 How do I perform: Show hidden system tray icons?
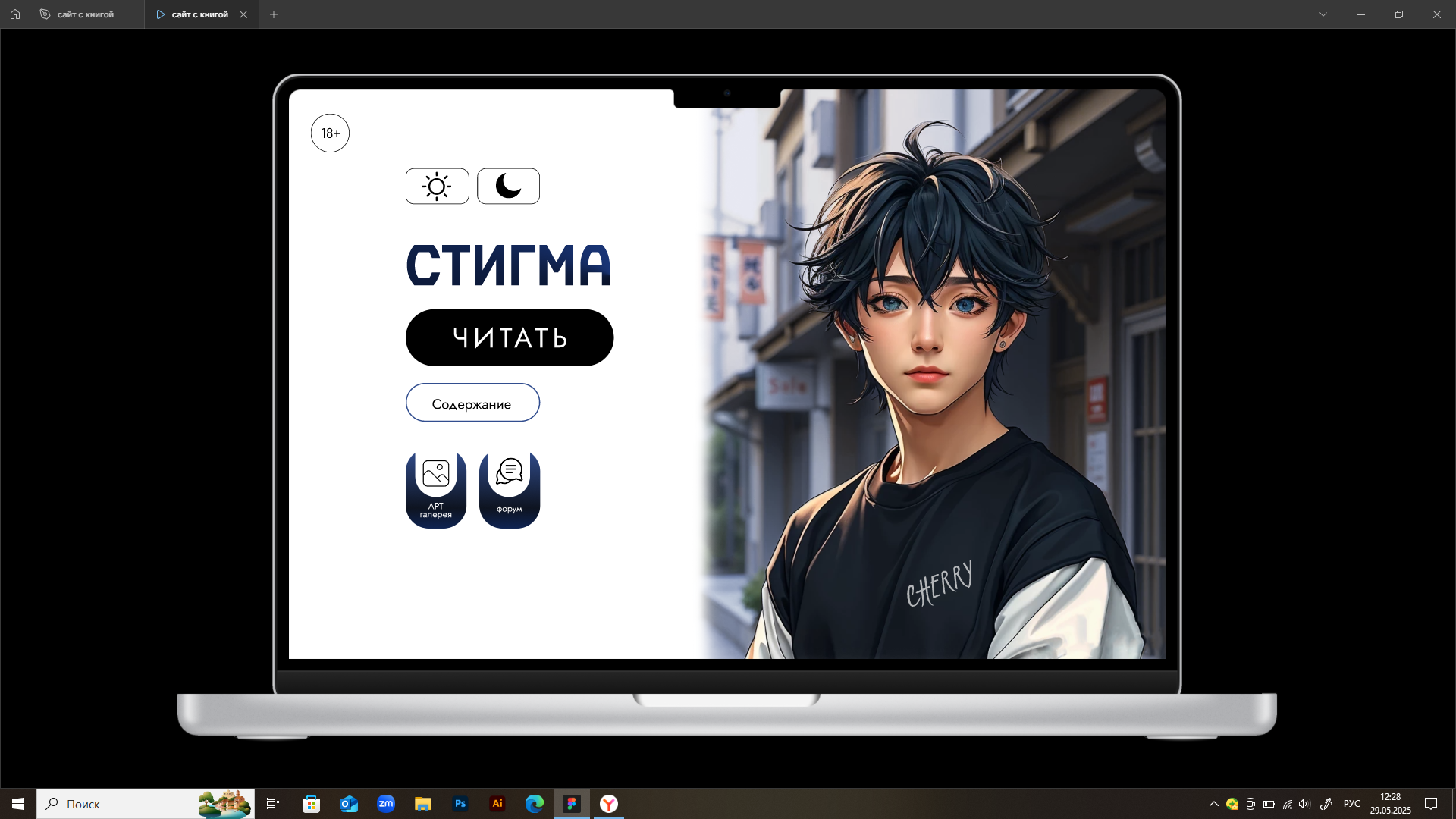tap(1213, 804)
